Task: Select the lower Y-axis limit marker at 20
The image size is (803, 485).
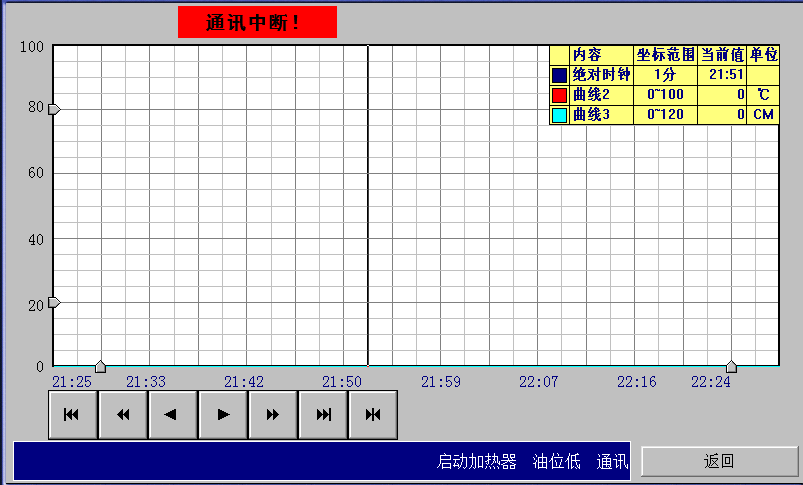Action: point(54,303)
